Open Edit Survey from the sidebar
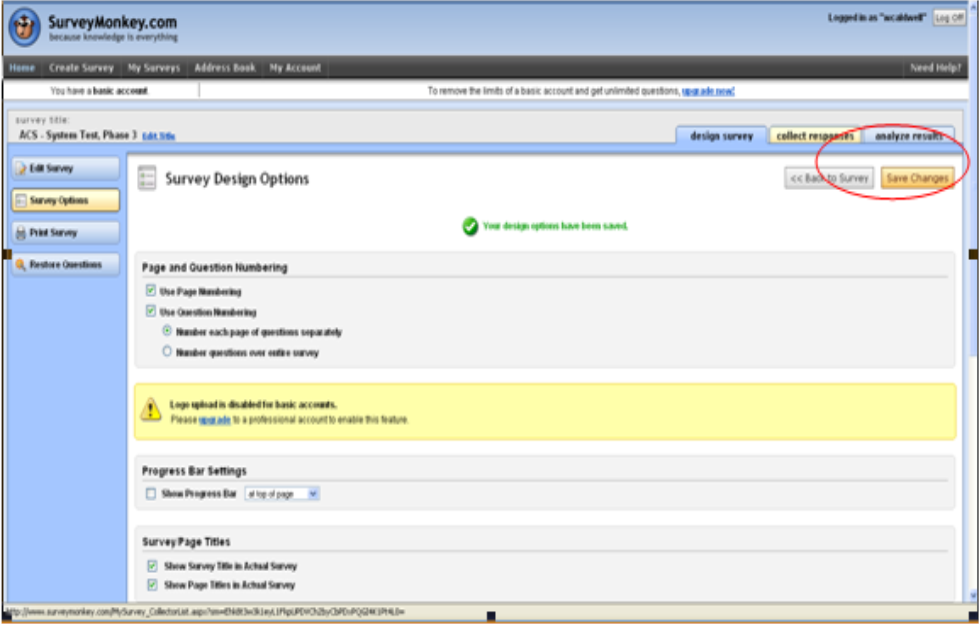 click(x=65, y=168)
